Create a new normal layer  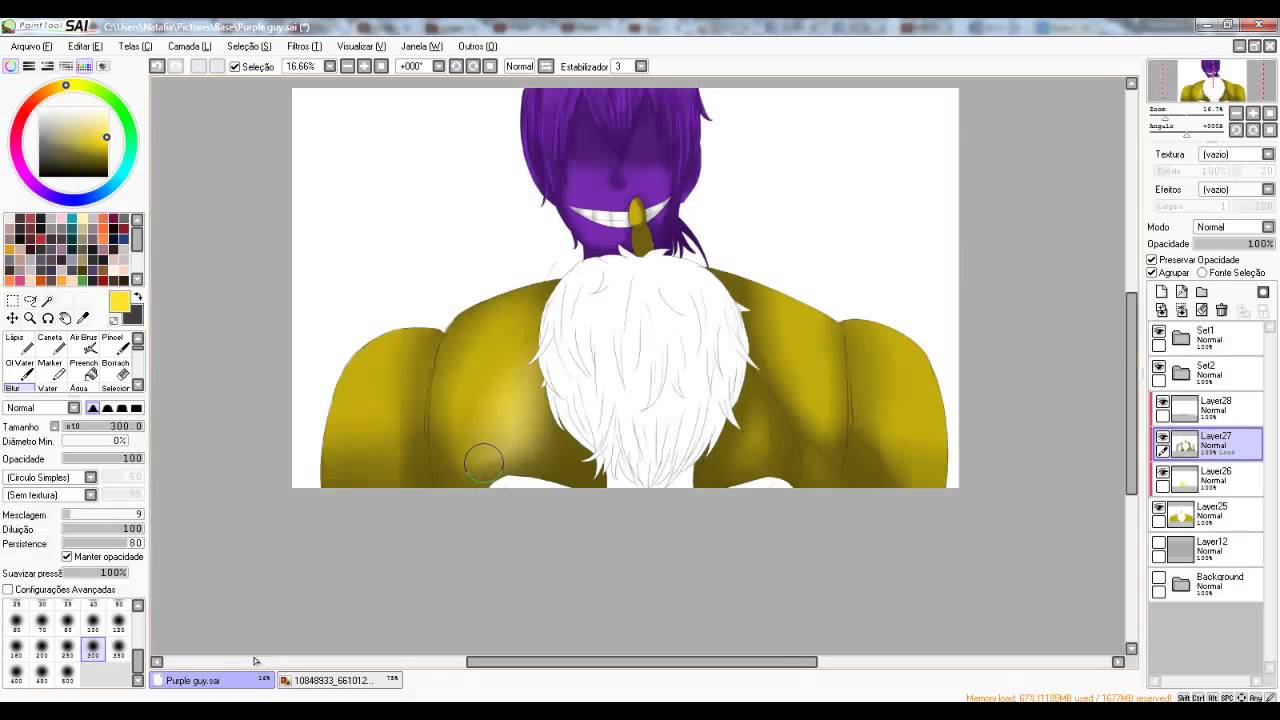[1161, 292]
